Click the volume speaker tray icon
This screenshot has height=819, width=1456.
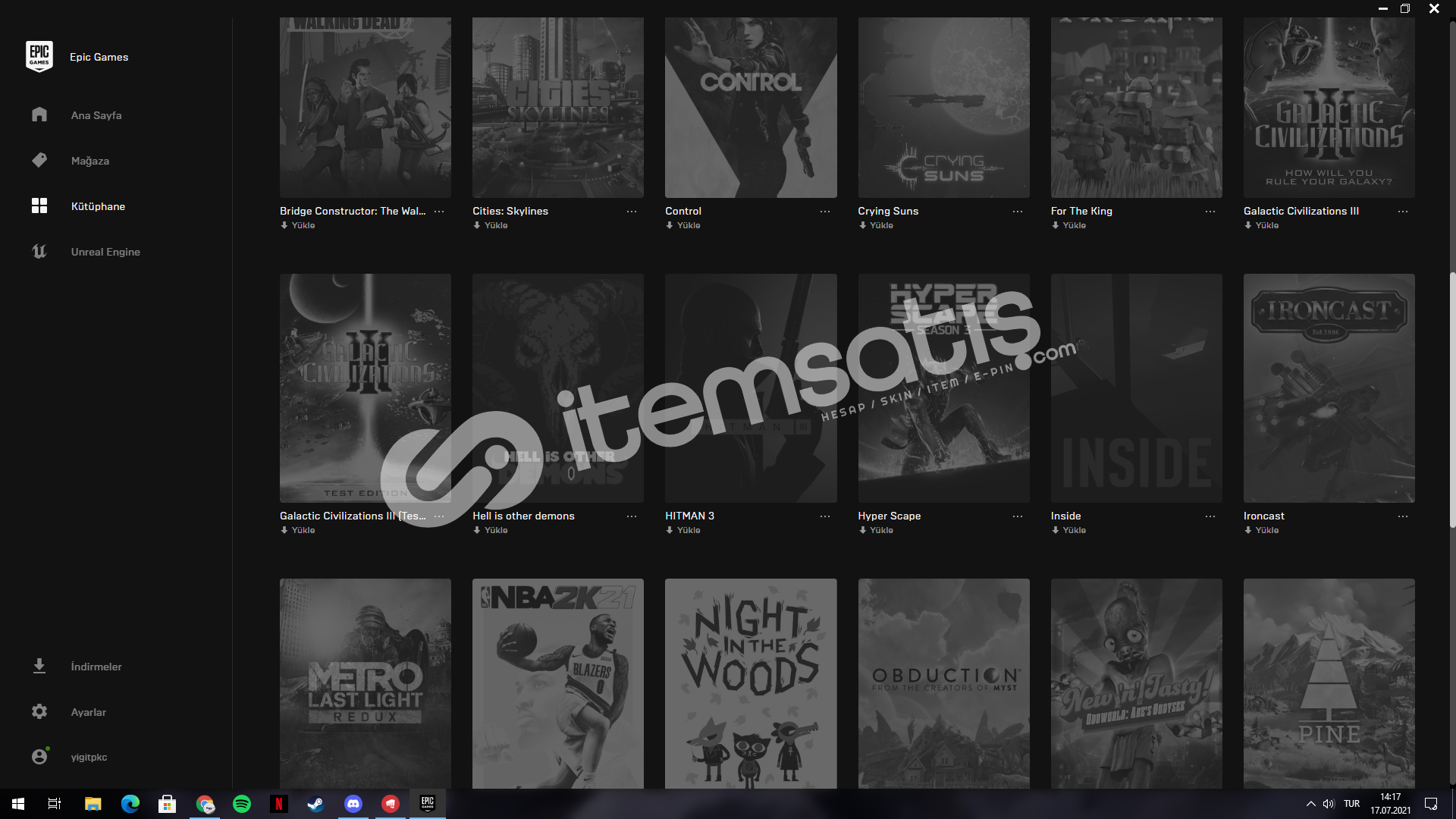point(1329,804)
